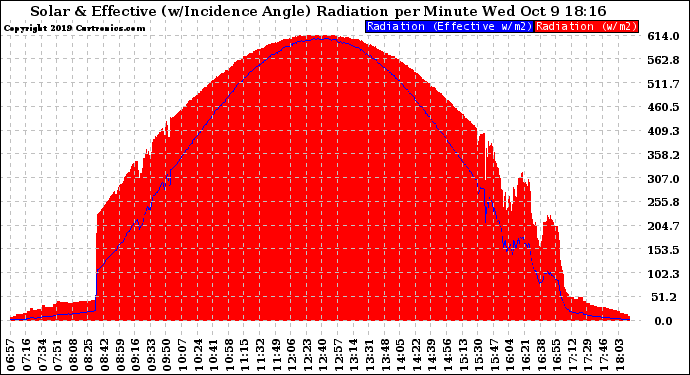Click the chart title text

click(x=318, y=11)
